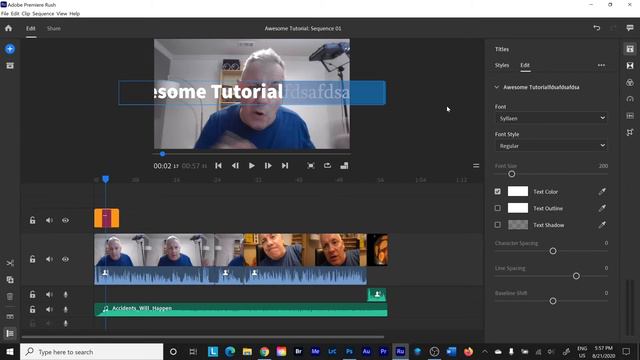Click the Duplicate clip icon
Viewport: 640px width, 360px height.
coord(10,280)
